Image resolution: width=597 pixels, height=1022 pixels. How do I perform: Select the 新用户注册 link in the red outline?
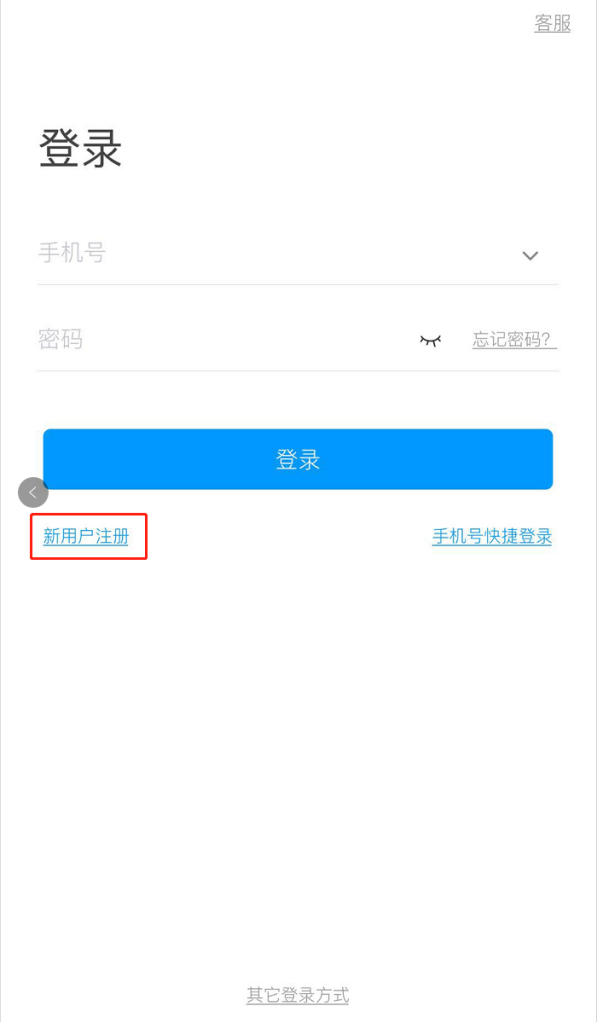[x=86, y=536]
